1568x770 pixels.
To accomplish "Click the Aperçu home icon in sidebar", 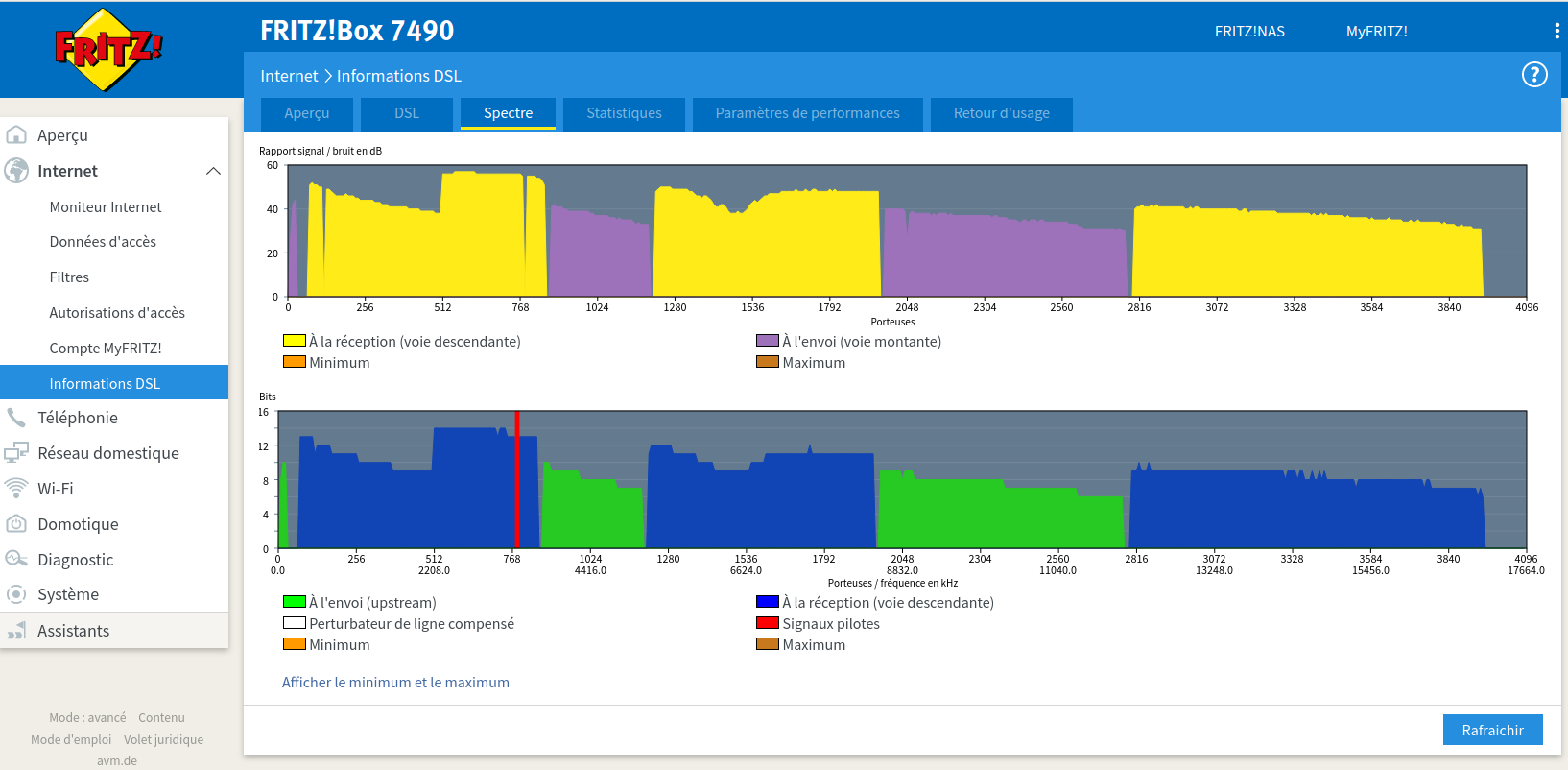I will pyautogui.click(x=16, y=135).
